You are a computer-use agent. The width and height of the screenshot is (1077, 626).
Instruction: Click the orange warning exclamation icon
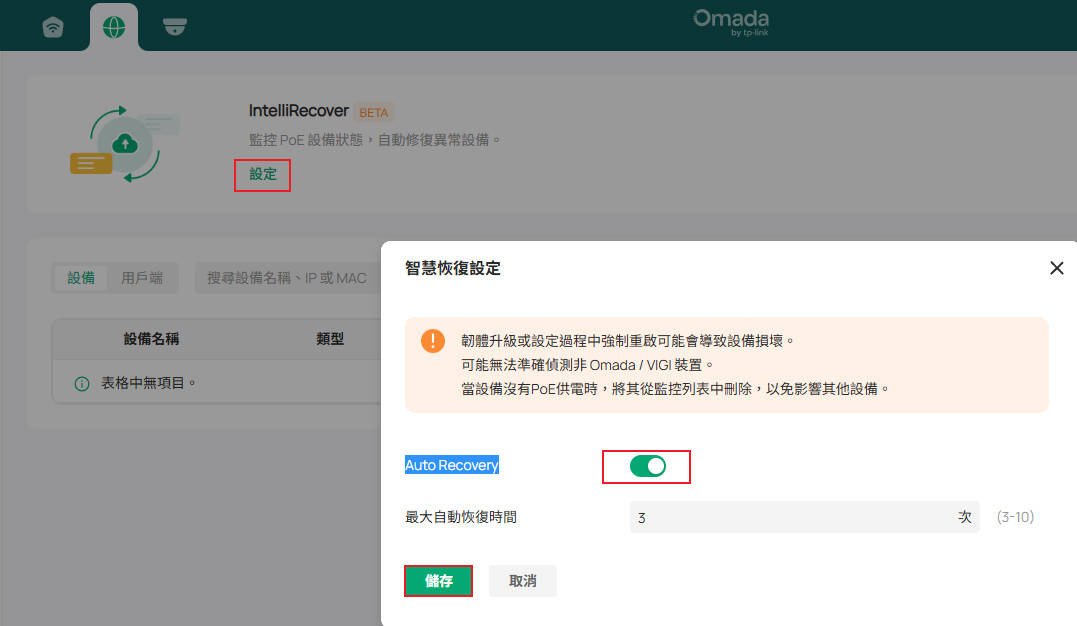433,340
